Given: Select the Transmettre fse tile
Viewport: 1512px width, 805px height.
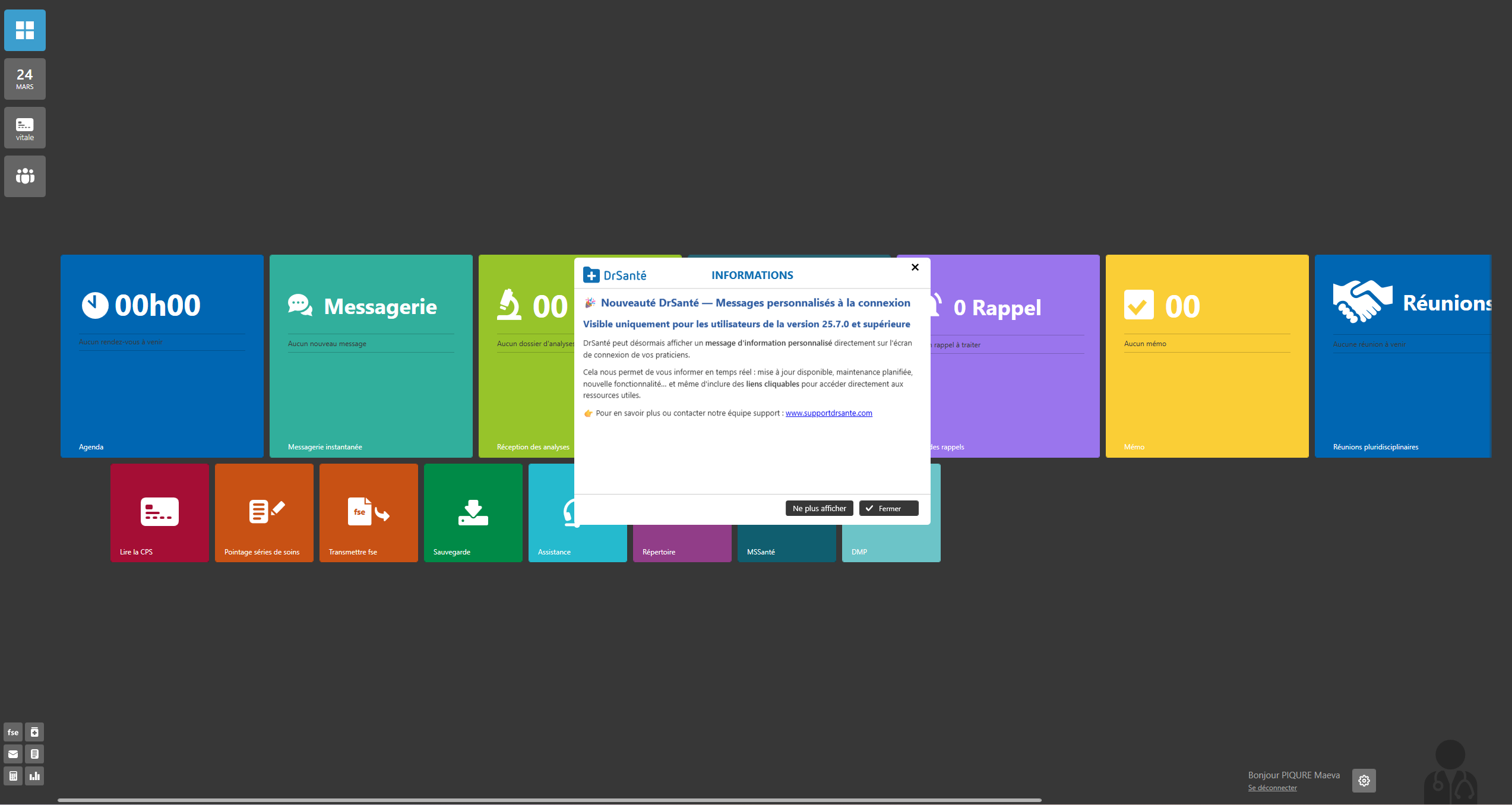Looking at the screenshot, I should [368, 513].
